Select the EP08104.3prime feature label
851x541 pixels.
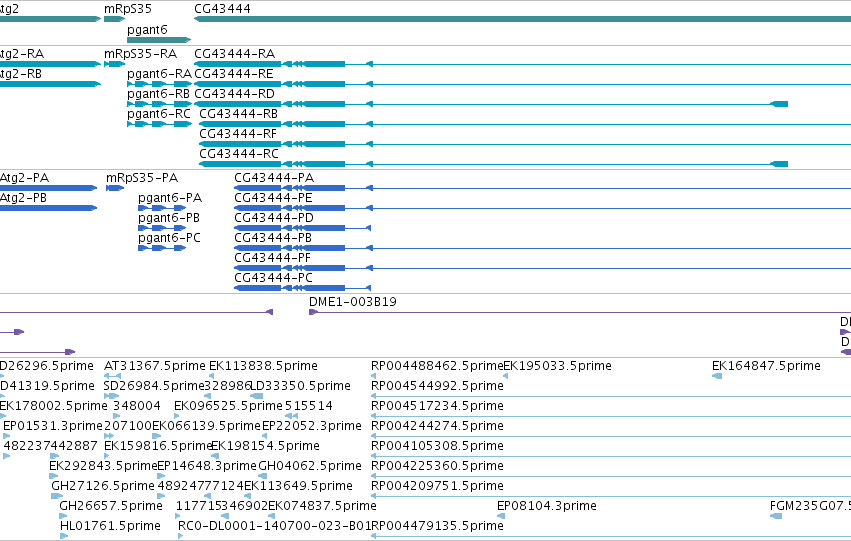[x=547, y=507]
